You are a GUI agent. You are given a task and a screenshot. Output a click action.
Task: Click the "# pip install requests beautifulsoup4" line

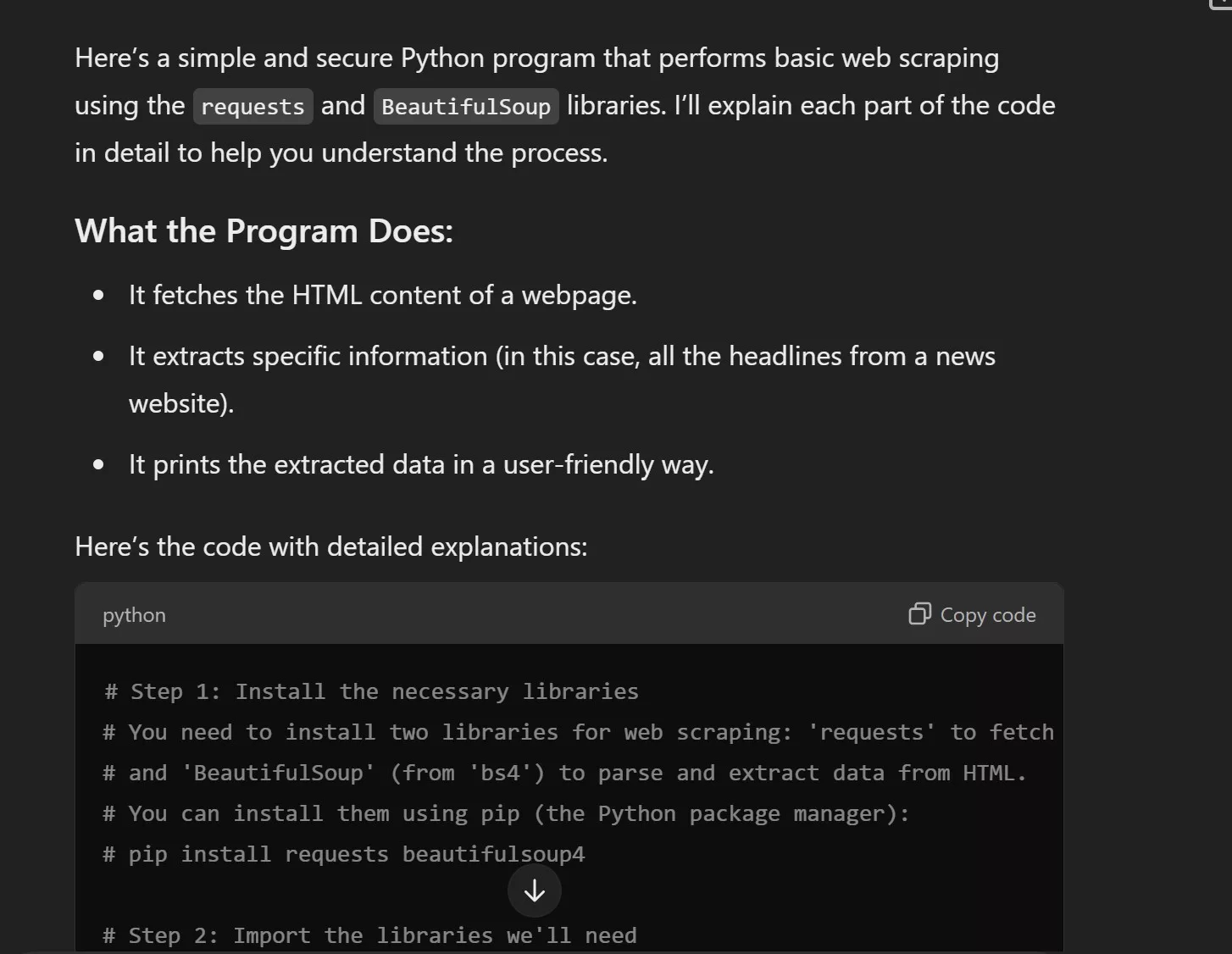(x=343, y=854)
